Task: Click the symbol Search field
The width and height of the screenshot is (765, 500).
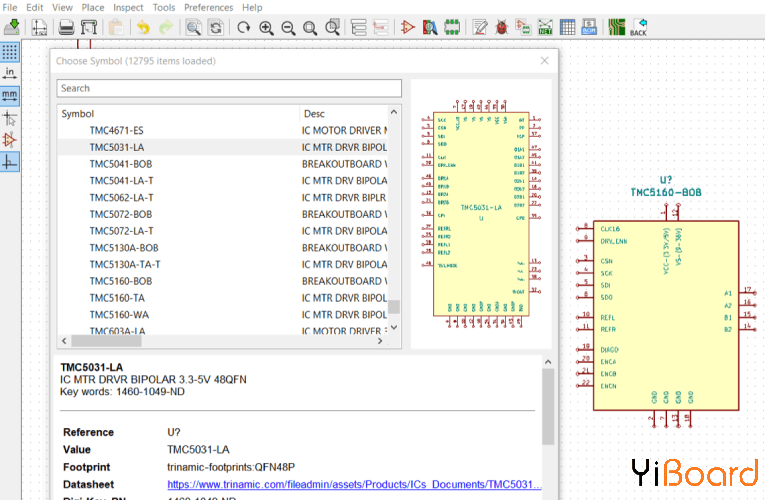Action: click(229, 88)
